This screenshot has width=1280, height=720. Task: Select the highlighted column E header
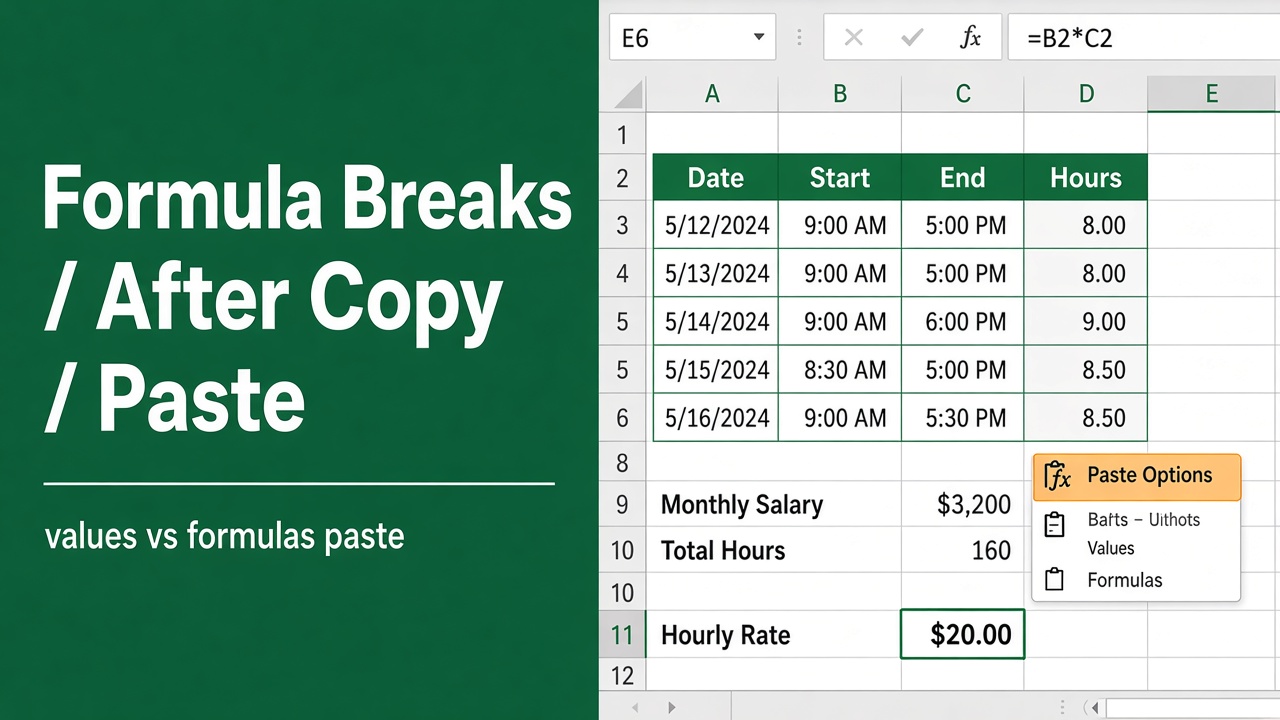click(1212, 94)
